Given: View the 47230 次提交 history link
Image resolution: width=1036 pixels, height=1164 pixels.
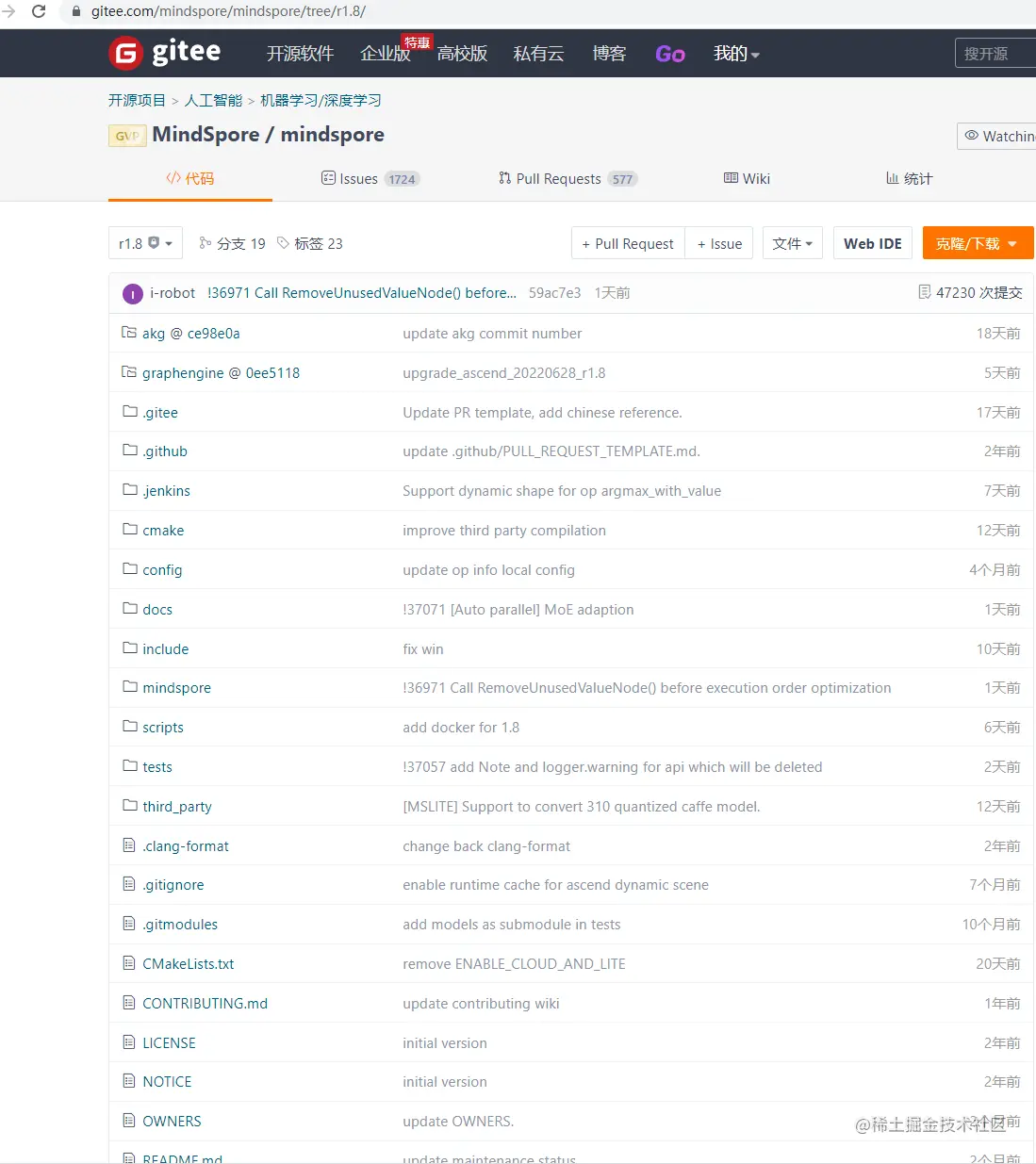Looking at the screenshot, I should [x=970, y=292].
